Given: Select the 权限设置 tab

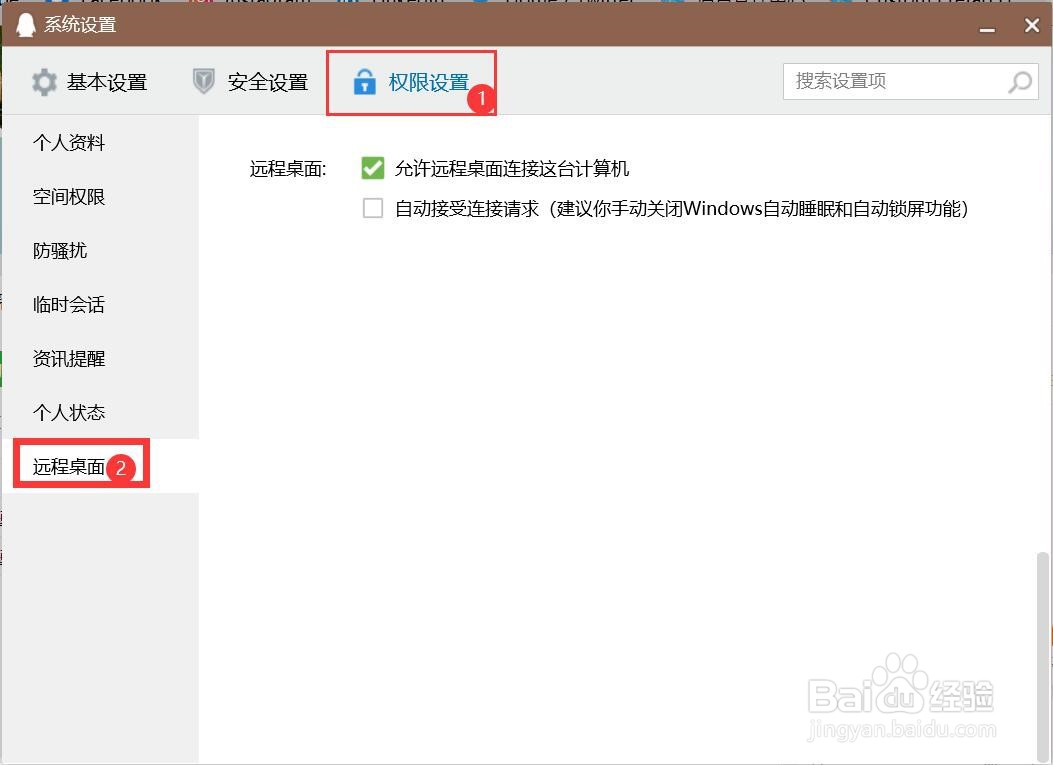Looking at the screenshot, I should pos(430,82).
